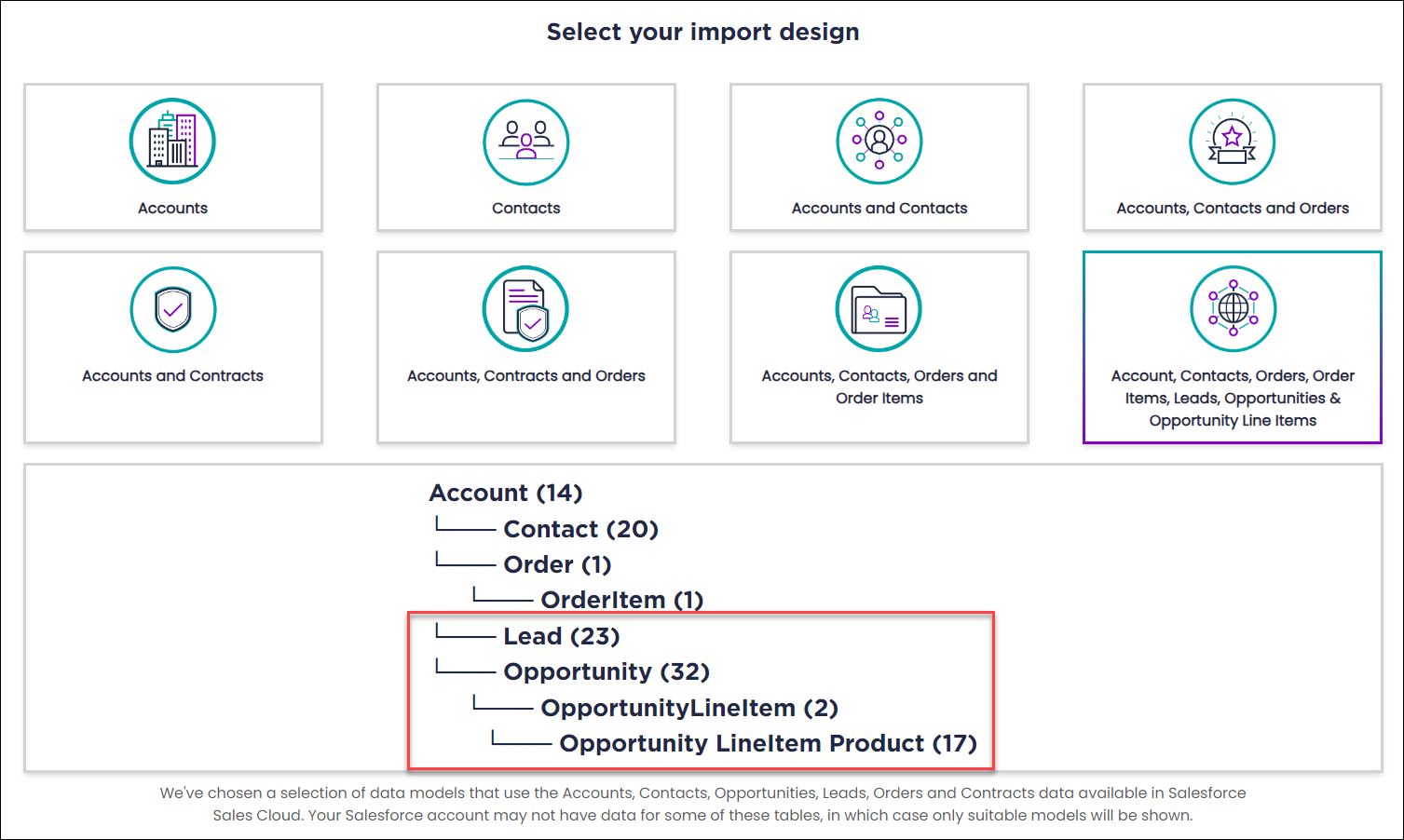Select the Contacts people icon
Viewport: 1404px width, 840px height.
coord(526,142)
